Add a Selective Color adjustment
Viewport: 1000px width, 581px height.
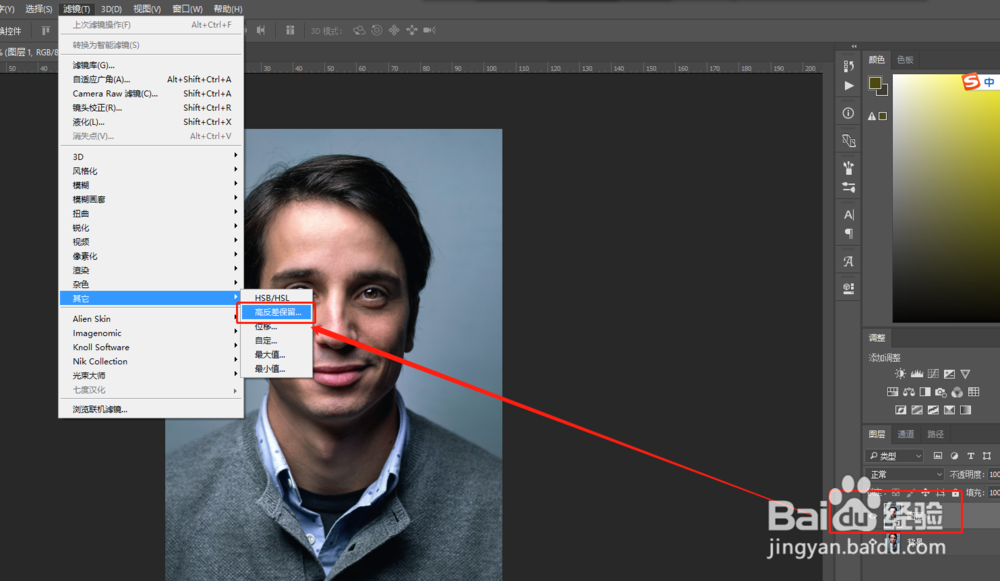click(x=950, y=409)
